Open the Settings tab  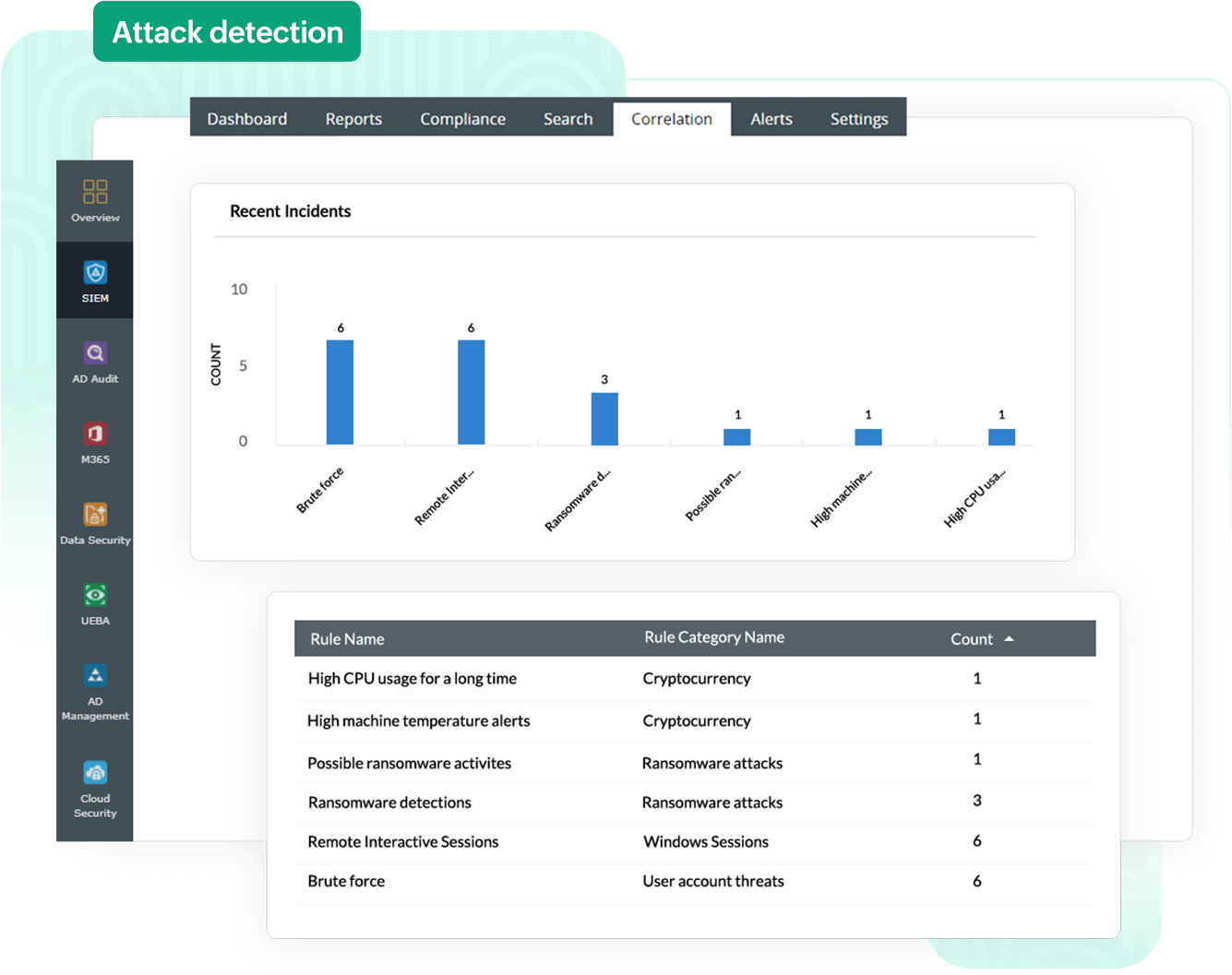pyautogui.click(x=858, y=119)
